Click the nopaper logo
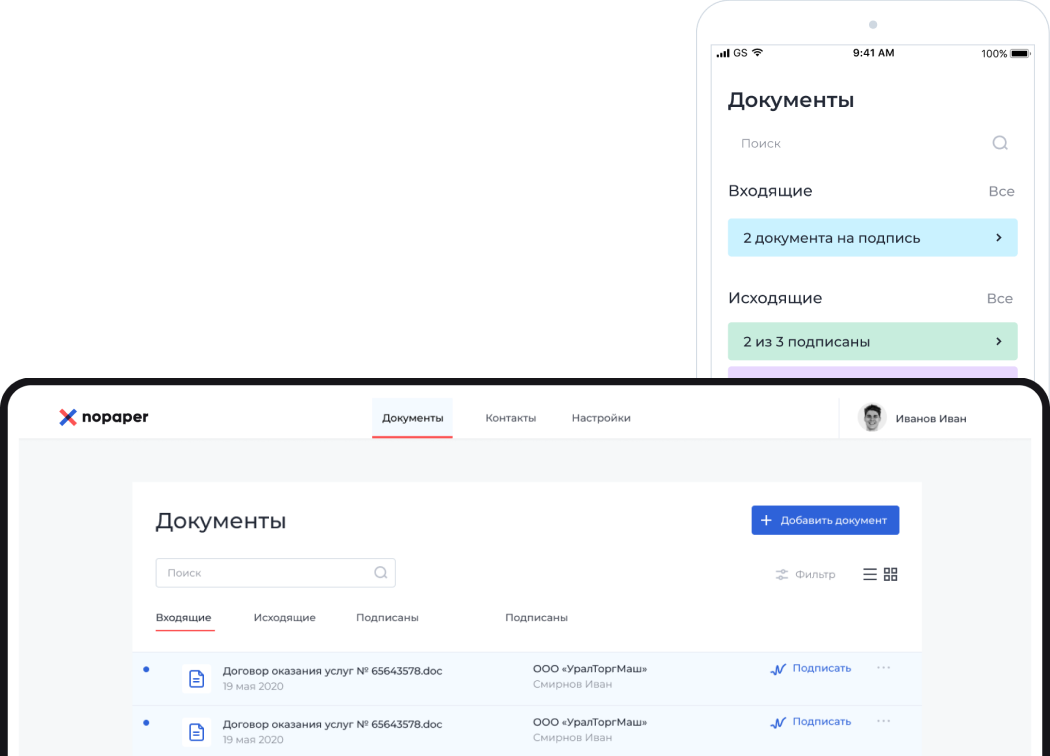This screenshot has width=1050, height=756. [x=104, y=417]
